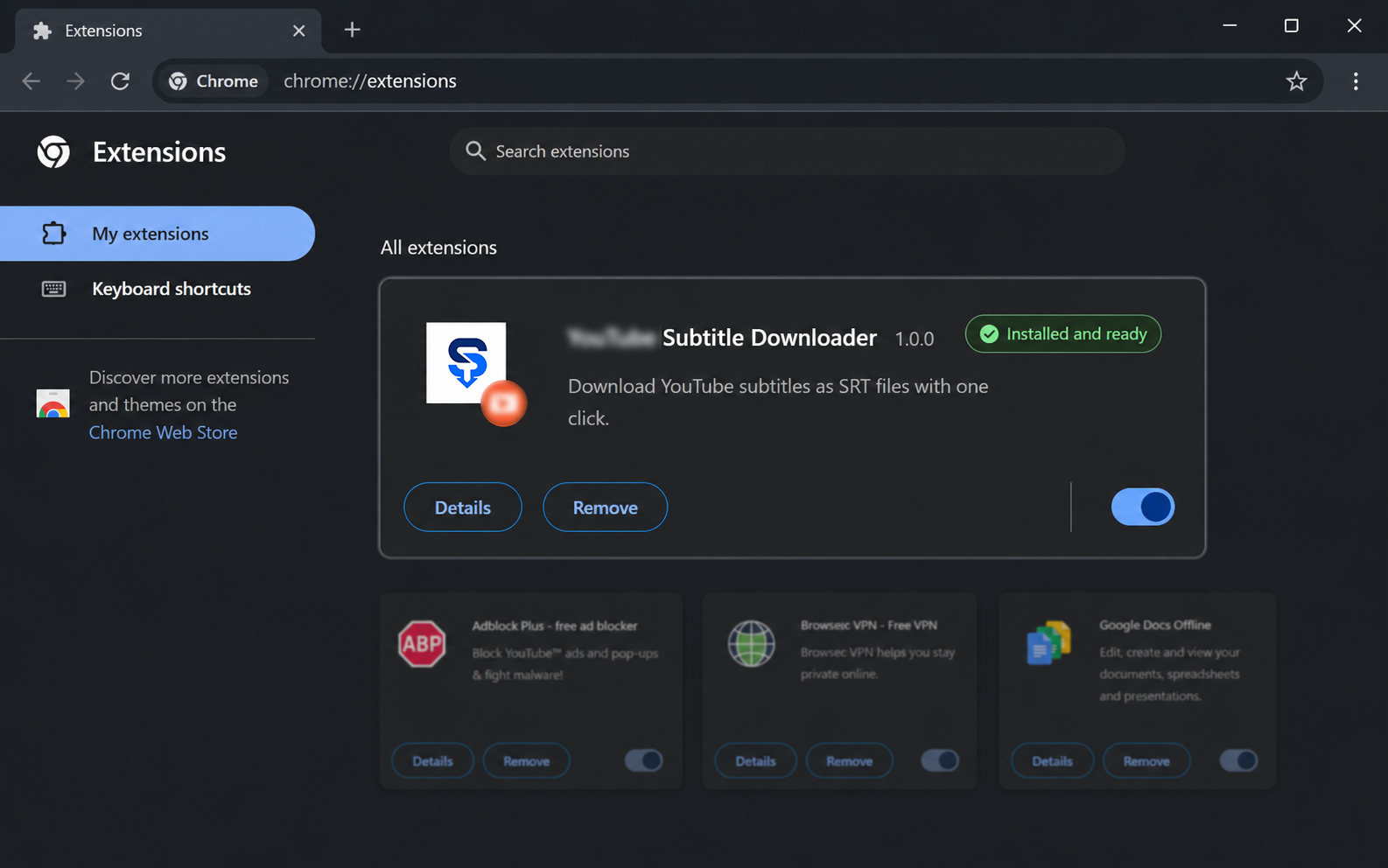Open a new tab with the plus button
1388x868 pixels.
(353, 30)
